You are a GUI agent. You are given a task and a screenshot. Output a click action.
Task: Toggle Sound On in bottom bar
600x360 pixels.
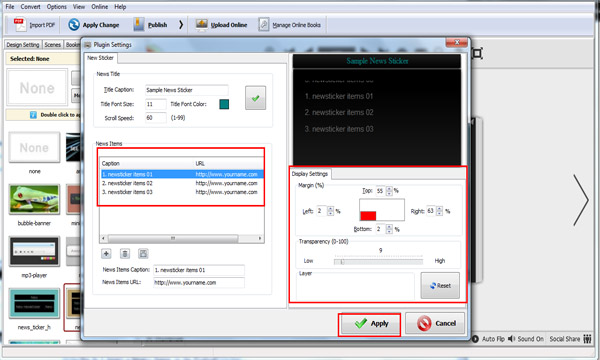coord(525,339)
